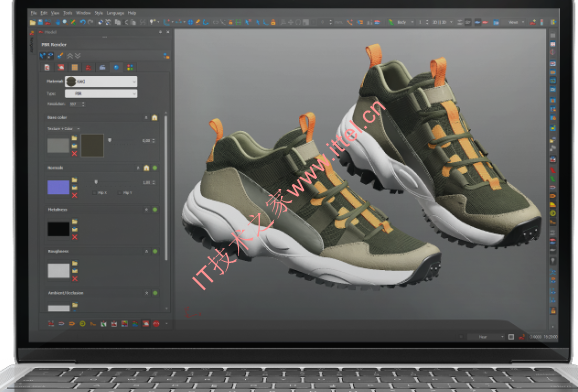The height and width of the screenshot is (392, 578).
Task: Click the red circle icon in bottom toolbar
Action: point(156,324)
